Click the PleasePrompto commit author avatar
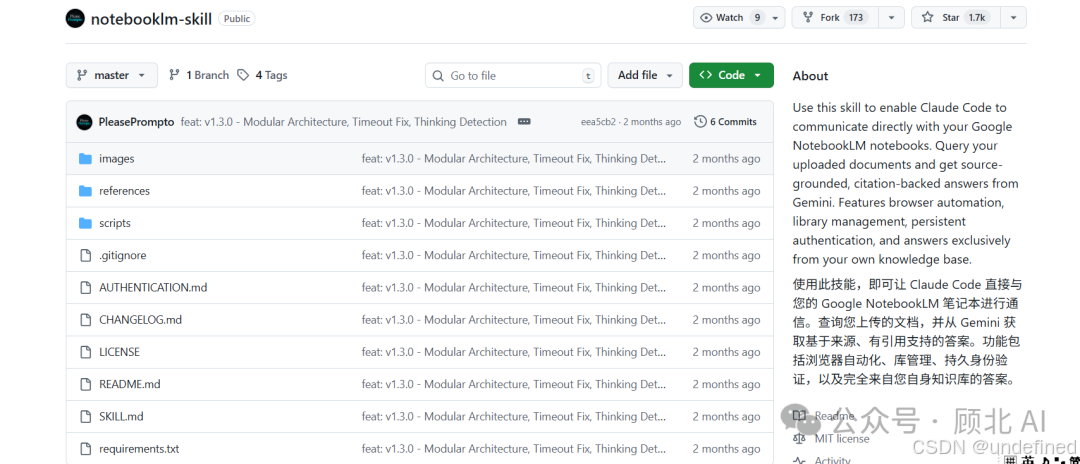Screen dimensions: 1080x464 point(84,122)
